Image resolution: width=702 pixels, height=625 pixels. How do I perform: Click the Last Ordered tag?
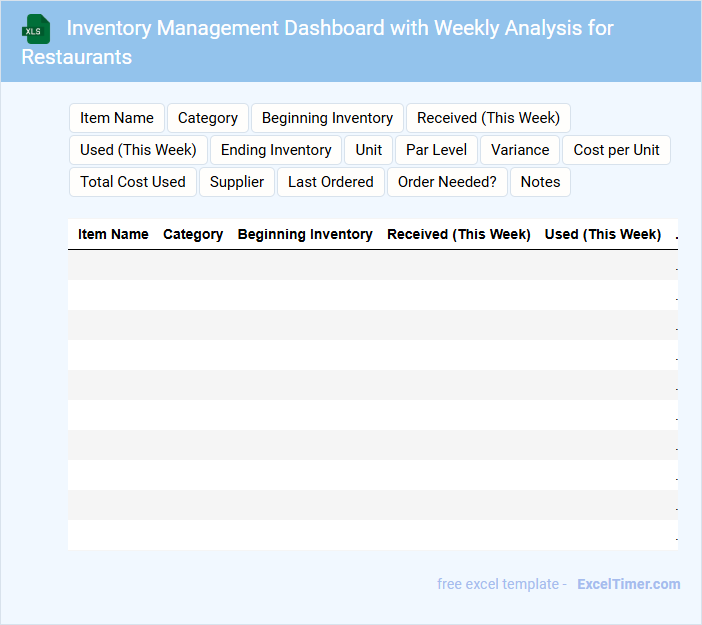[x=331, y=182]
